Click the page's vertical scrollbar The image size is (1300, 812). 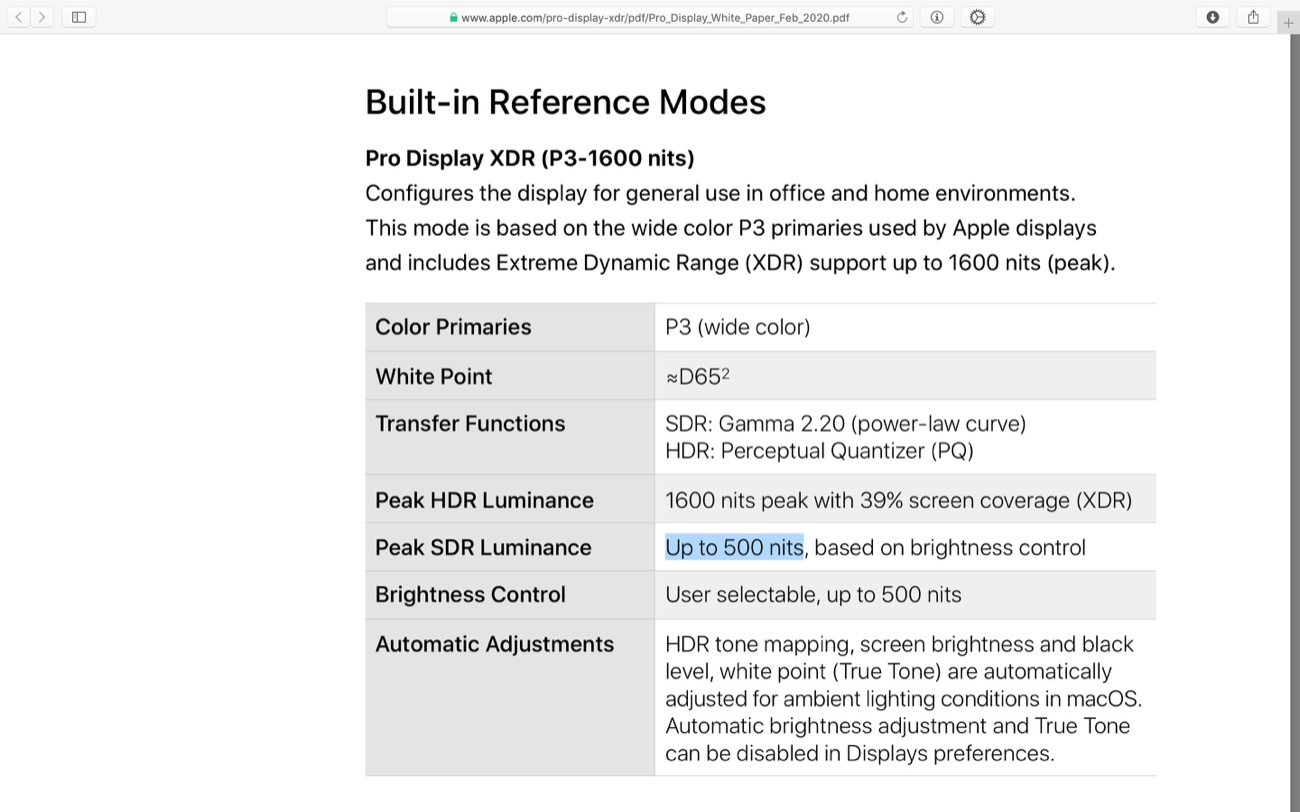click(x=1295, y=400)
